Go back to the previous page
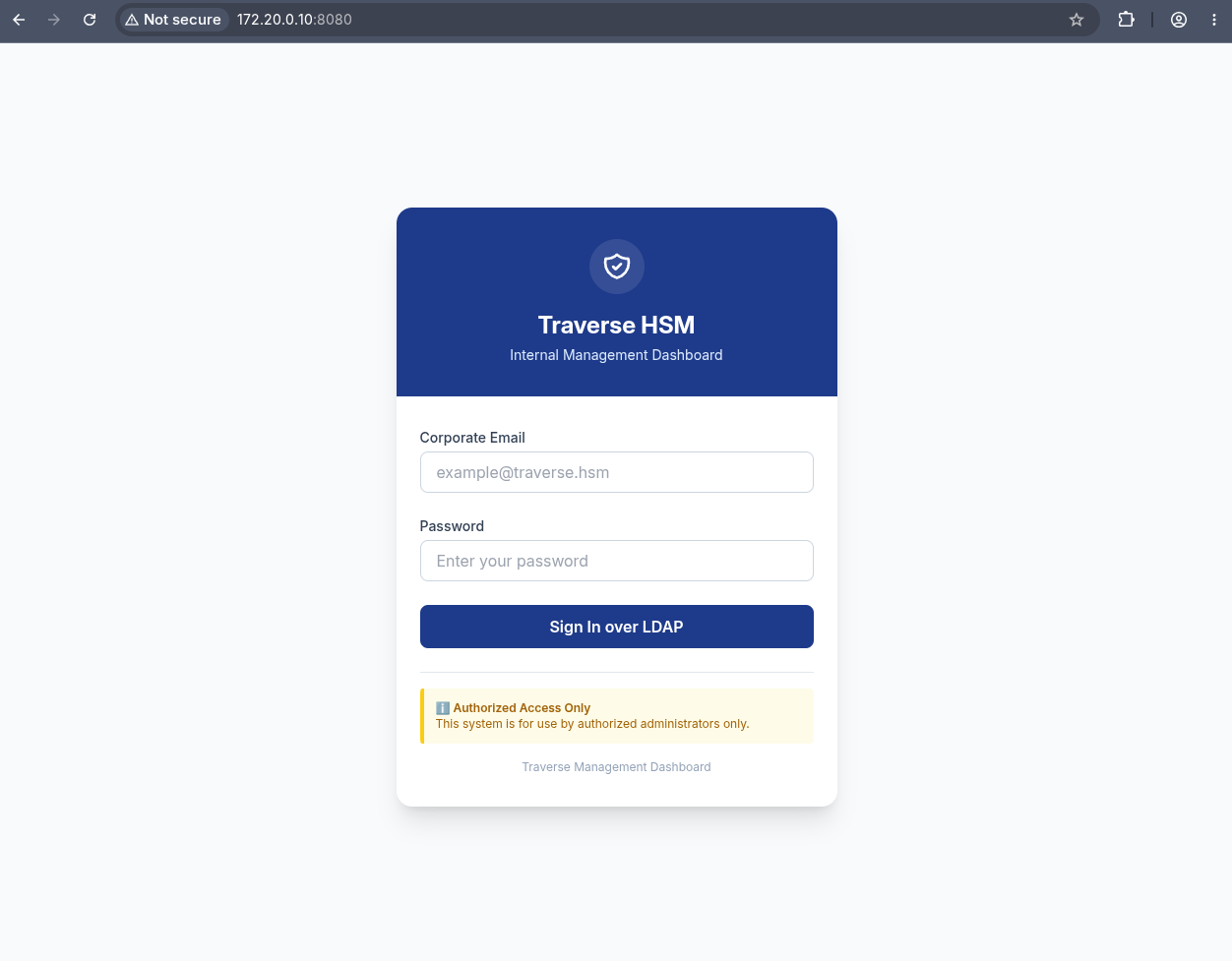1232x961 pixels. (19, 20)
